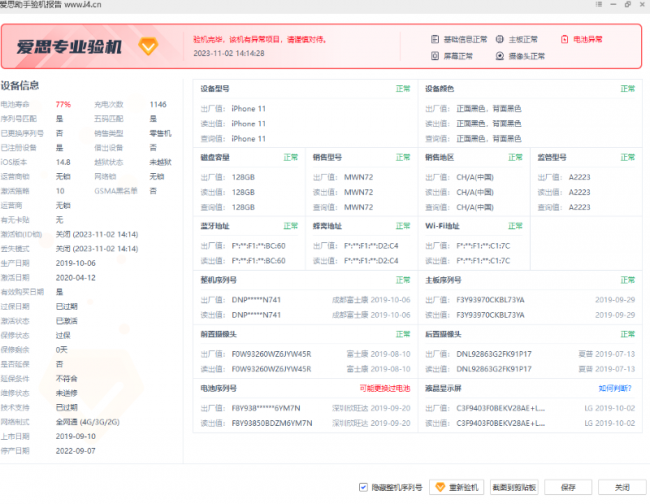Click 电池序列号 读出值 F8Y93850BDZM6YM7N
650x504 pixels.
point(272,423)
